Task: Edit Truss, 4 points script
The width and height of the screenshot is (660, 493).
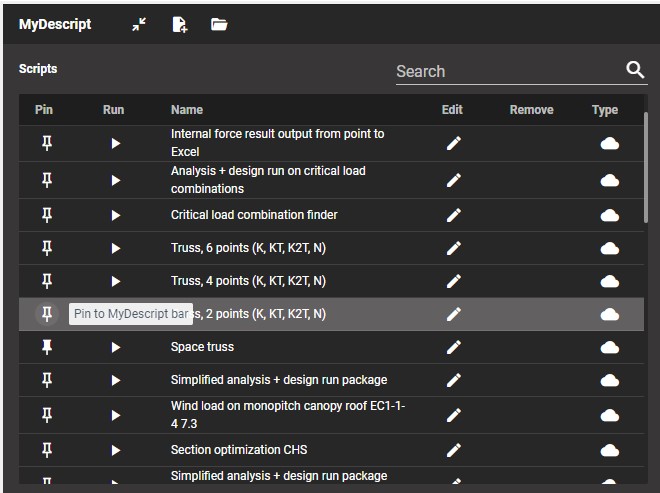Action: click(x=453, y=281)
